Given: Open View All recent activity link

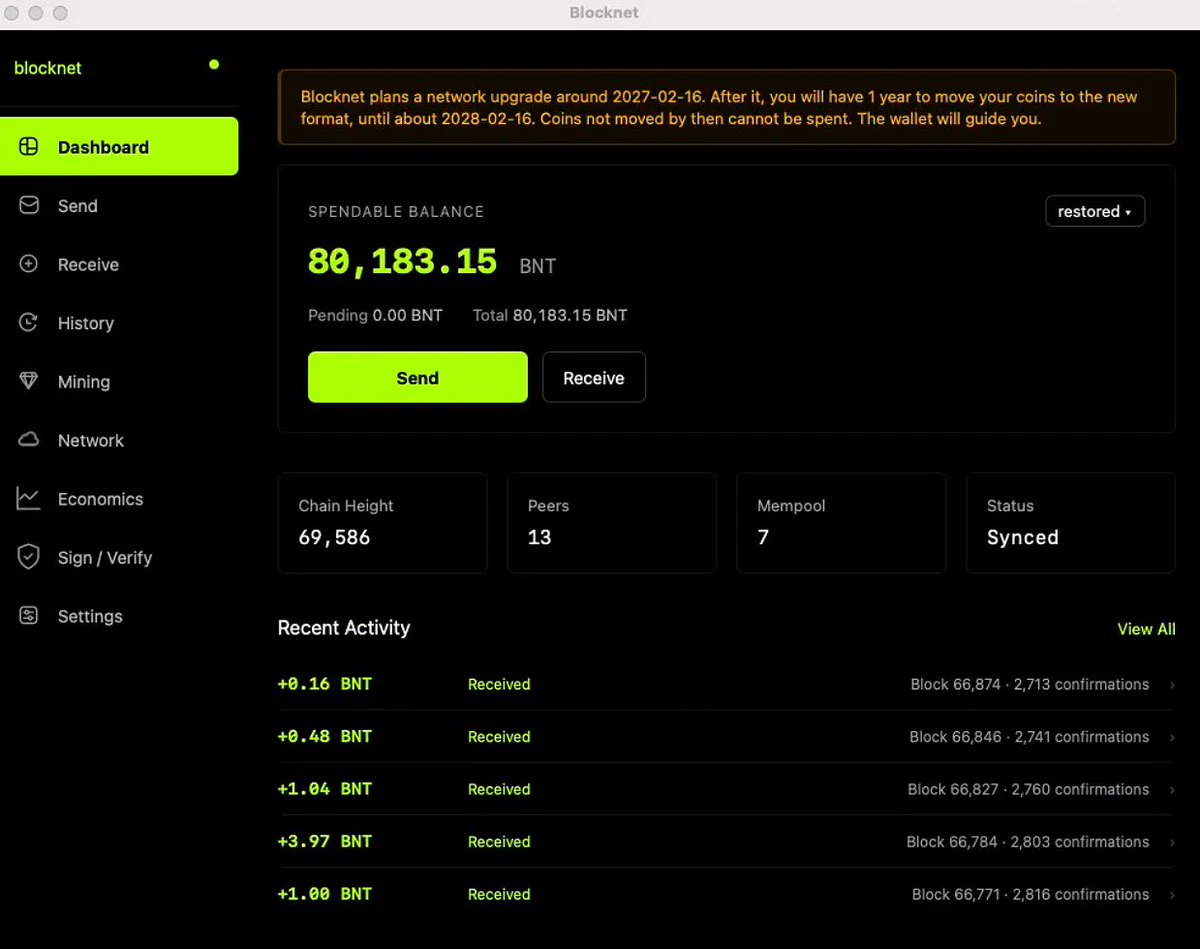Looking at the screenshot, I should coord(1146,629).
